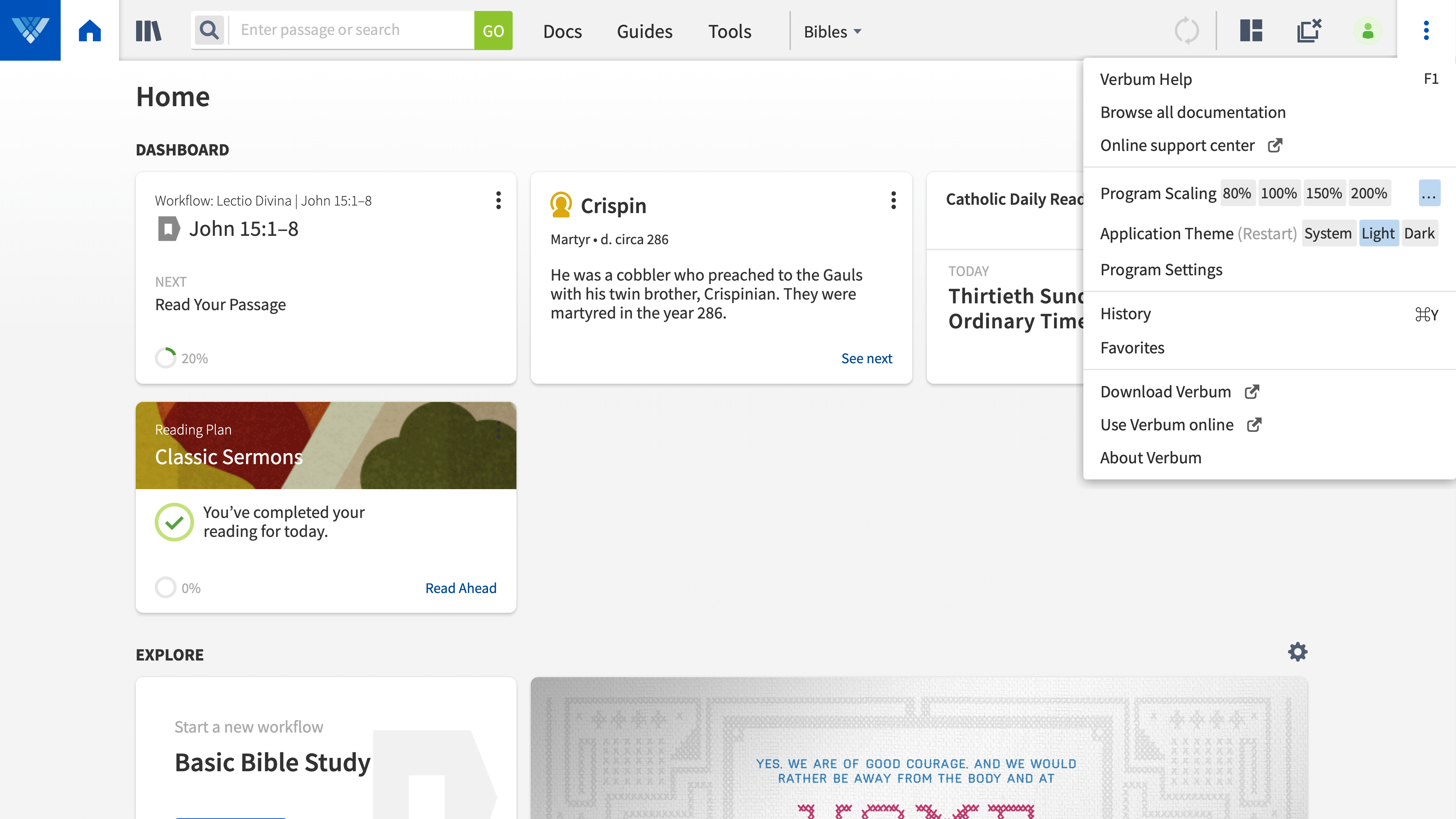Click the green GO button

(x=493, y=30)
